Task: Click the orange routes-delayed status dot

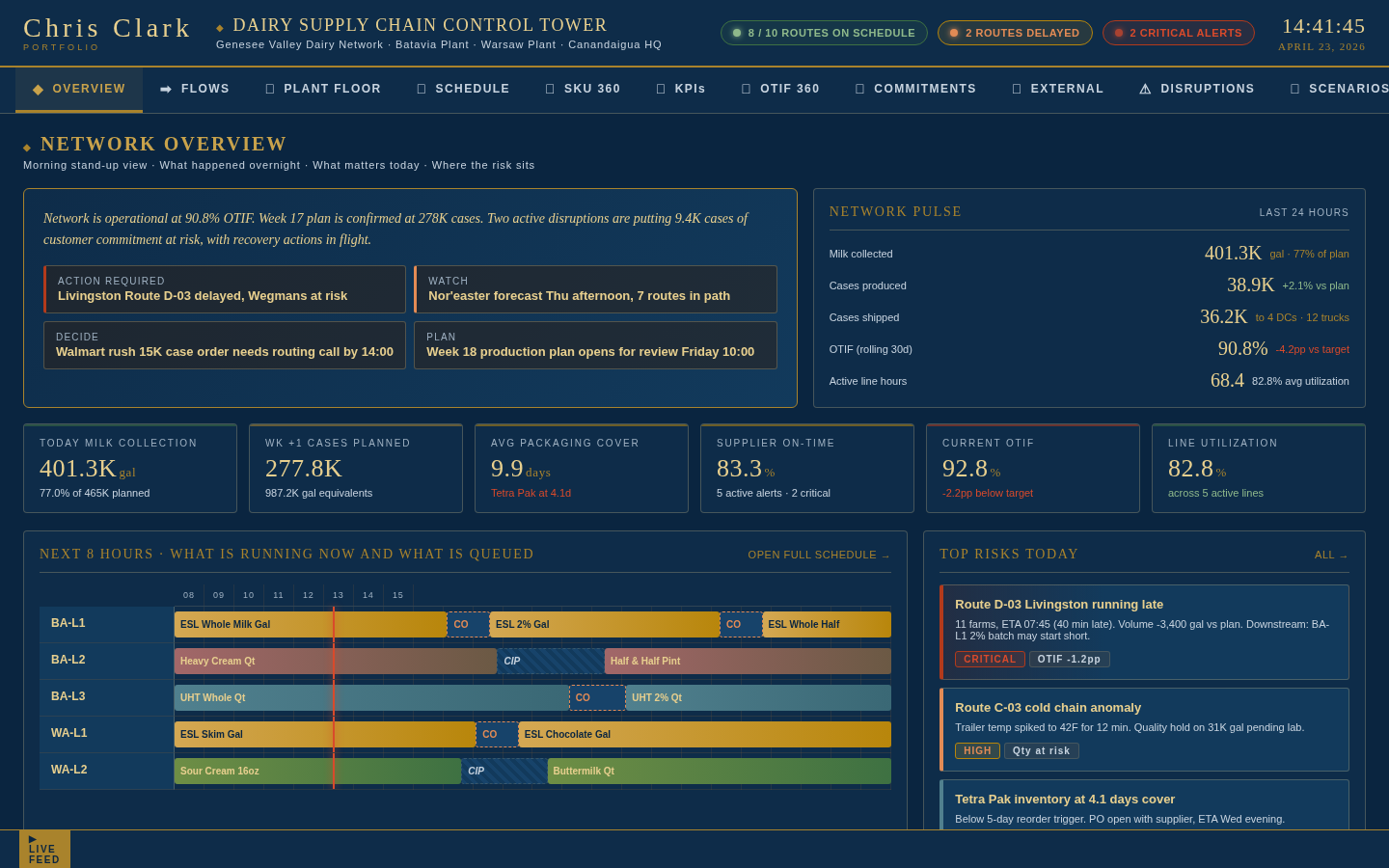Action: click(x=954, y=33)
